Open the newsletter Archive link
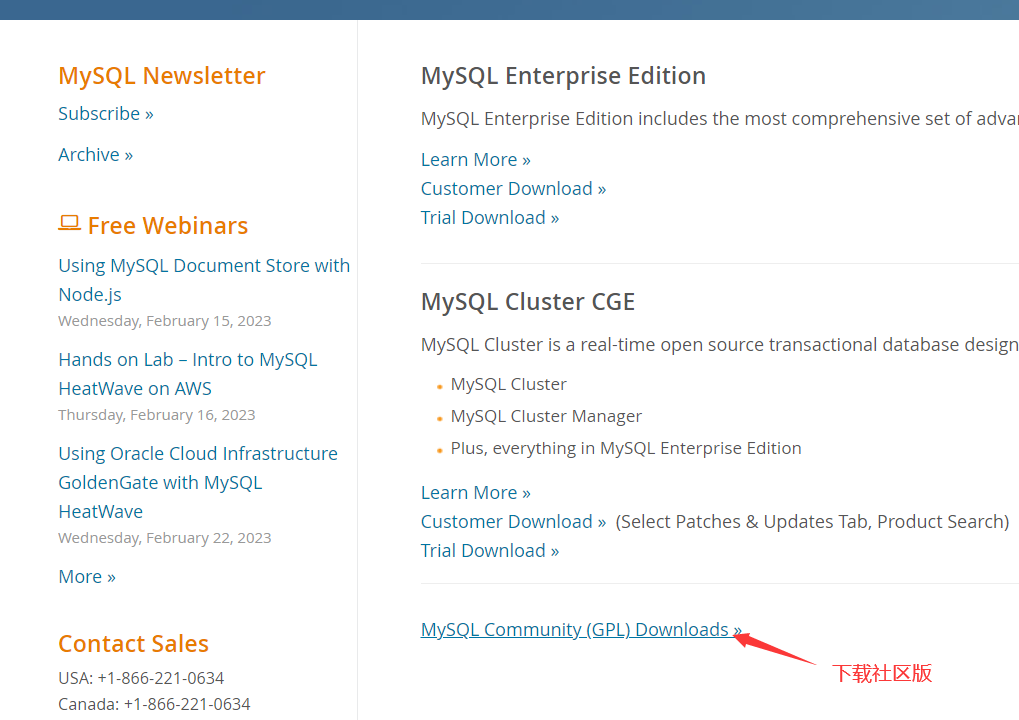 [96, 155]
